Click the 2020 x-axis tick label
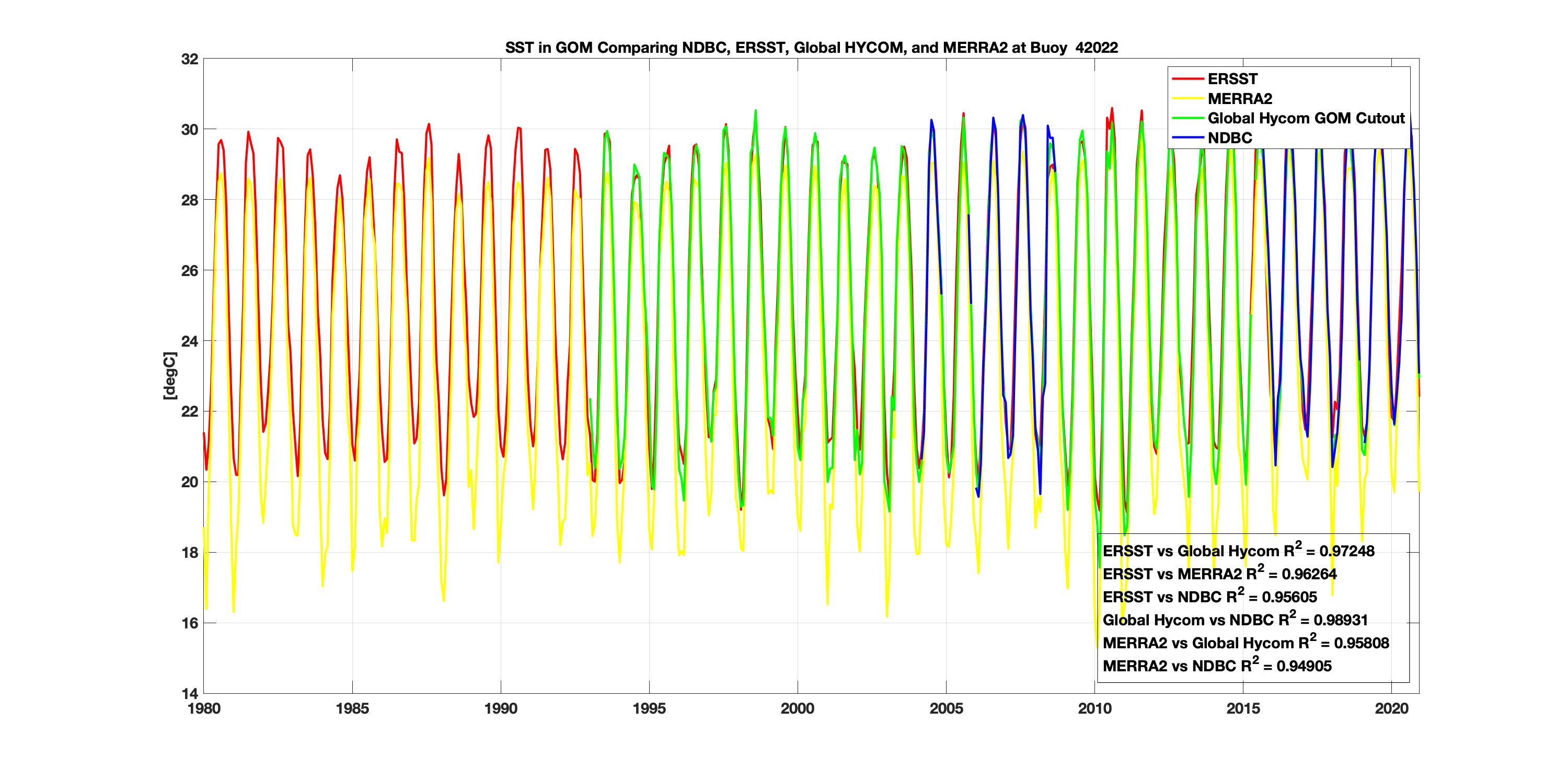The image size is (1568, 779). pos(1391,708)
